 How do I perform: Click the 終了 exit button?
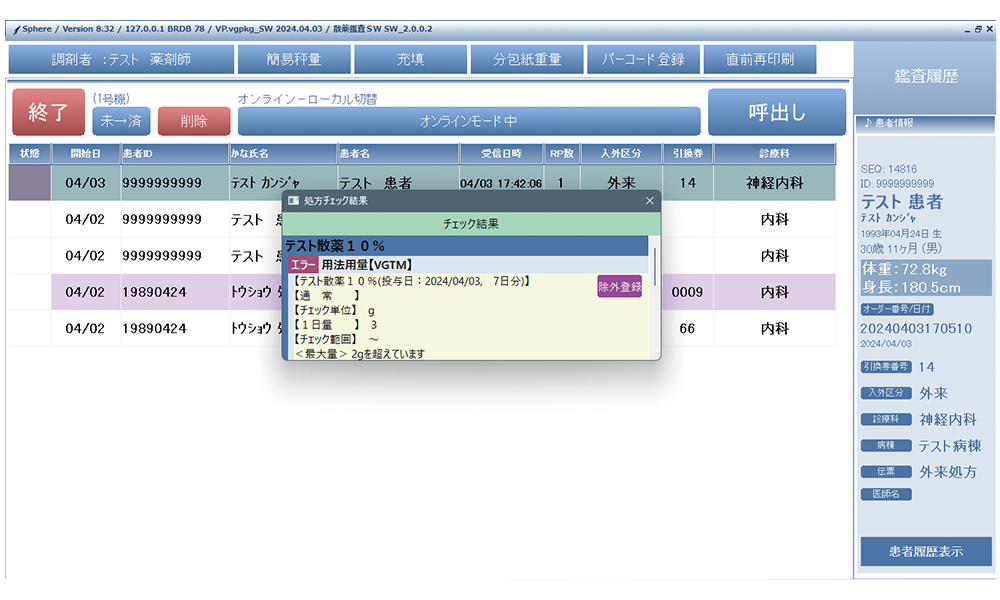tap(48, 112)
